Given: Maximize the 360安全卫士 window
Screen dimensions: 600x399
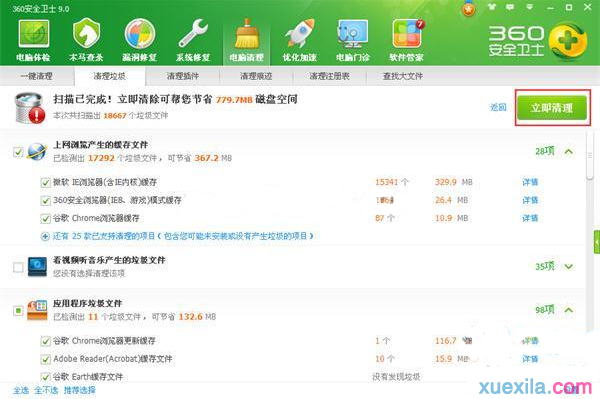Looking at the screenshot, I should [x=569, y=7].
